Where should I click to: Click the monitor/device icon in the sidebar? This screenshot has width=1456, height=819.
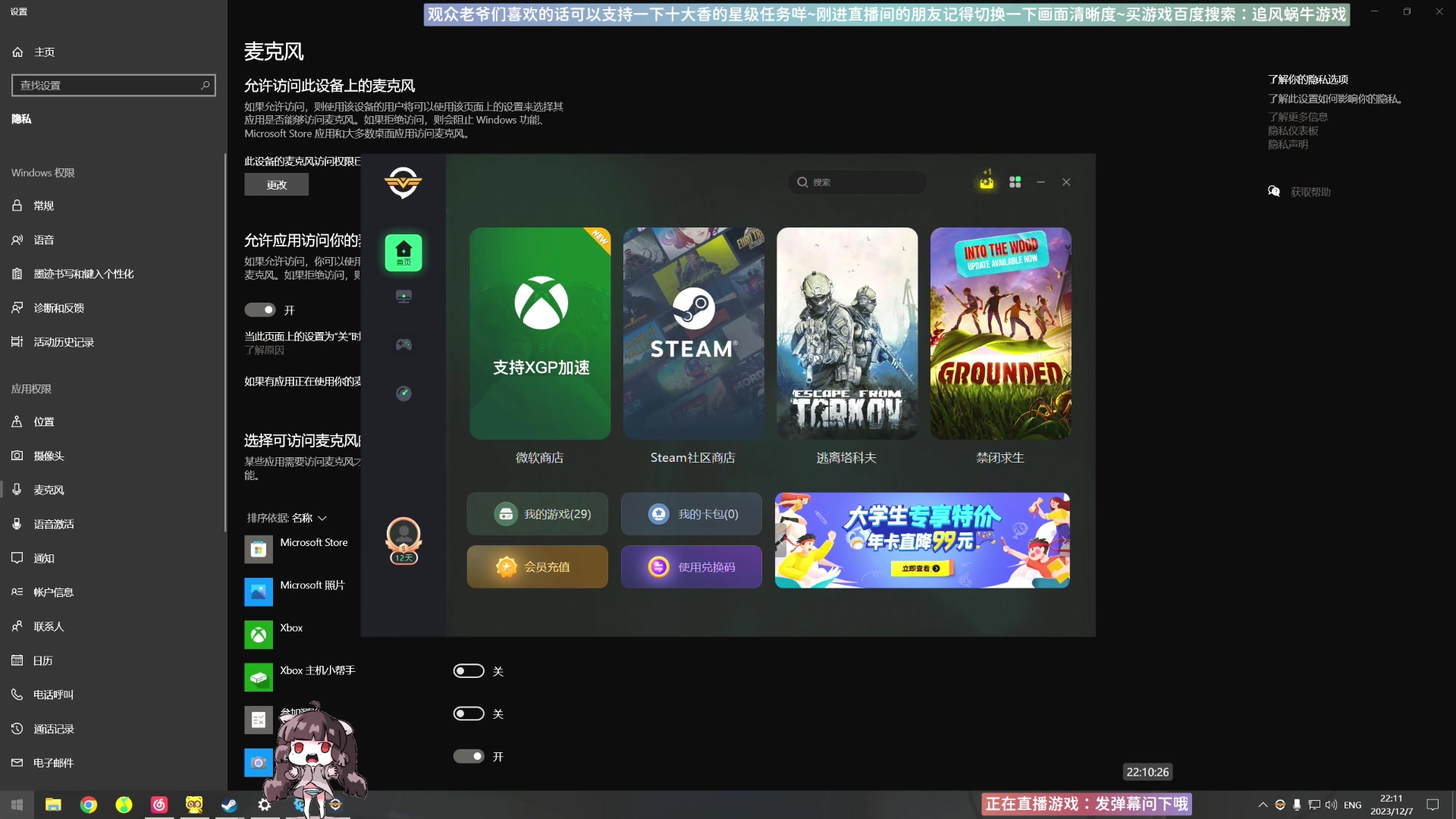[403, 296]
